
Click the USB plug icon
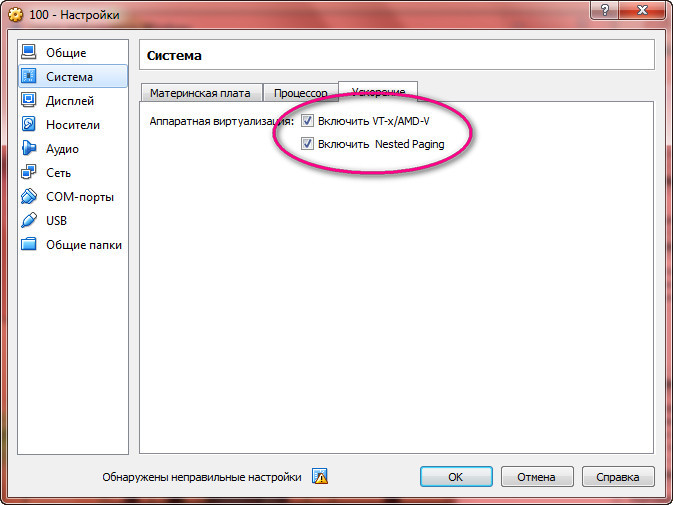point(29,220)
